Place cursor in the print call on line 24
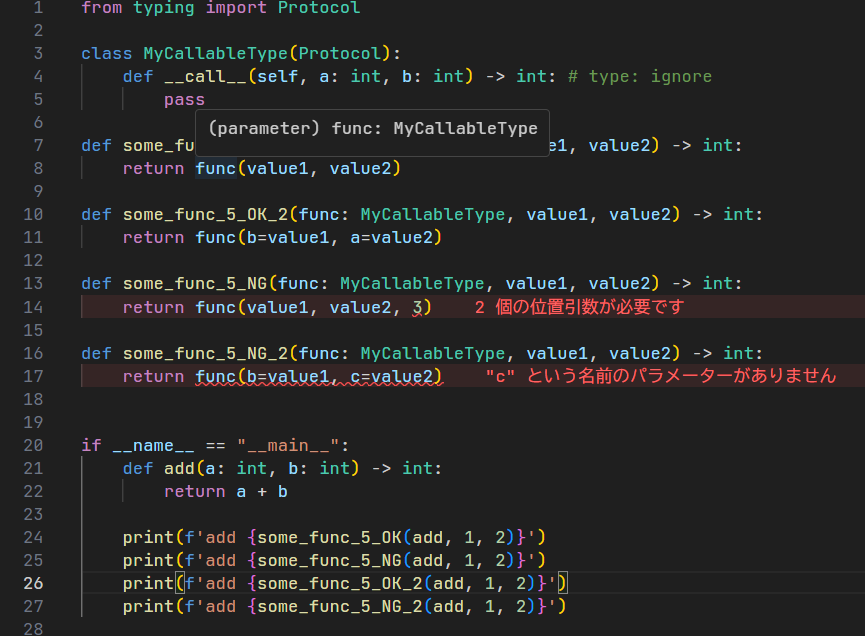 [300, 537]
